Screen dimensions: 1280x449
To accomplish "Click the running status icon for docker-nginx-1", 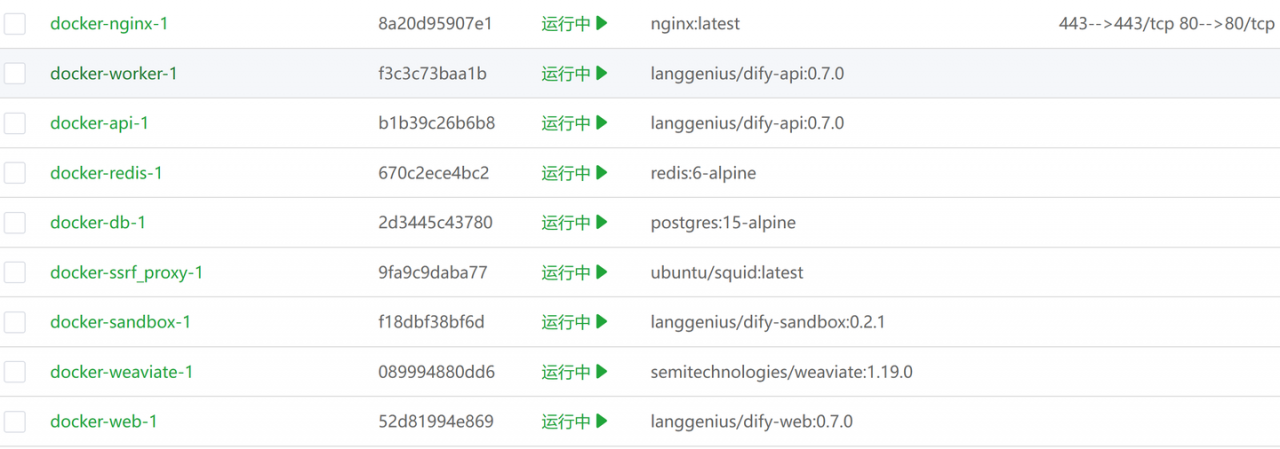I will point(602,23).
